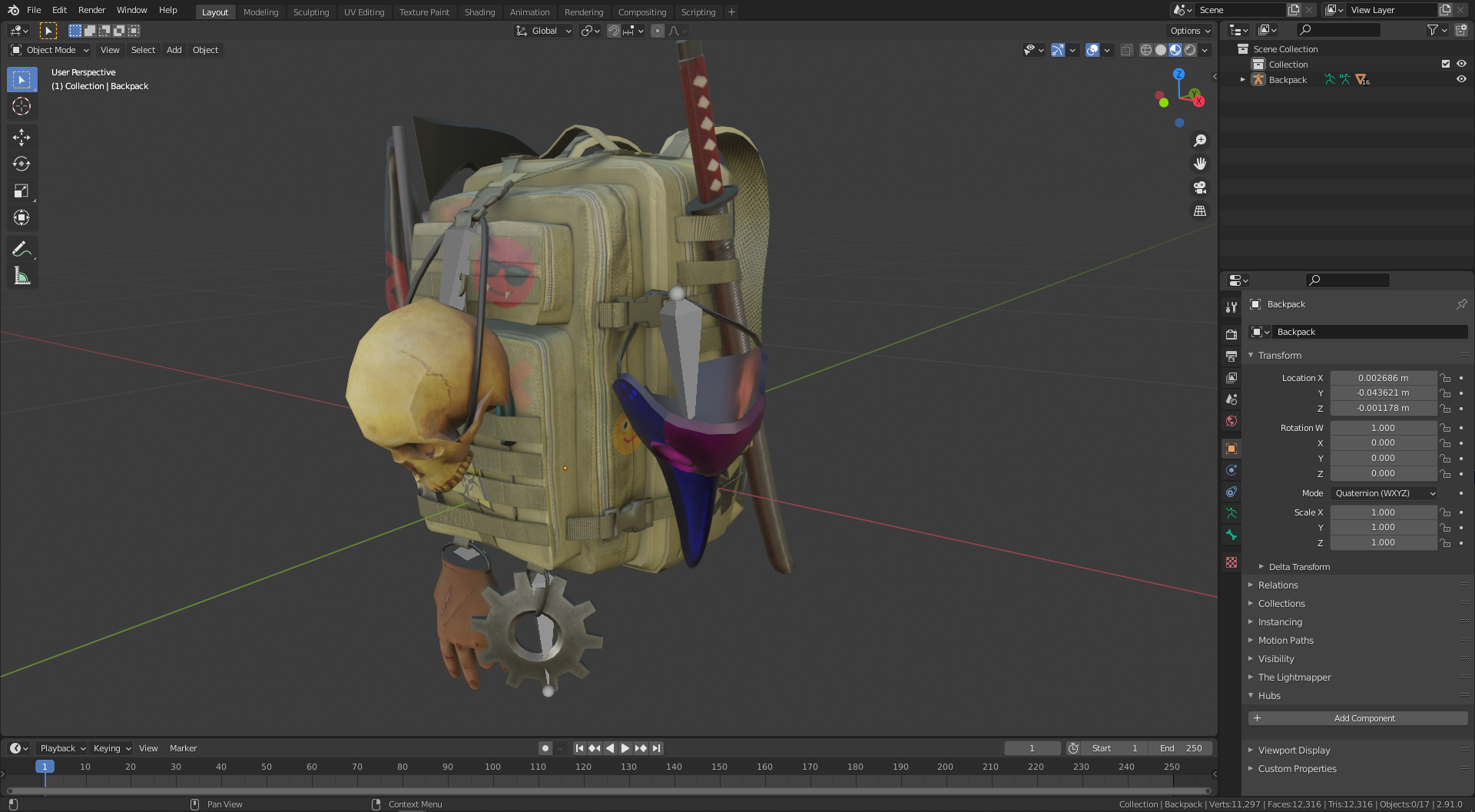Open the Render menu
Screen dimensions: 1475x812
point(91,10)
